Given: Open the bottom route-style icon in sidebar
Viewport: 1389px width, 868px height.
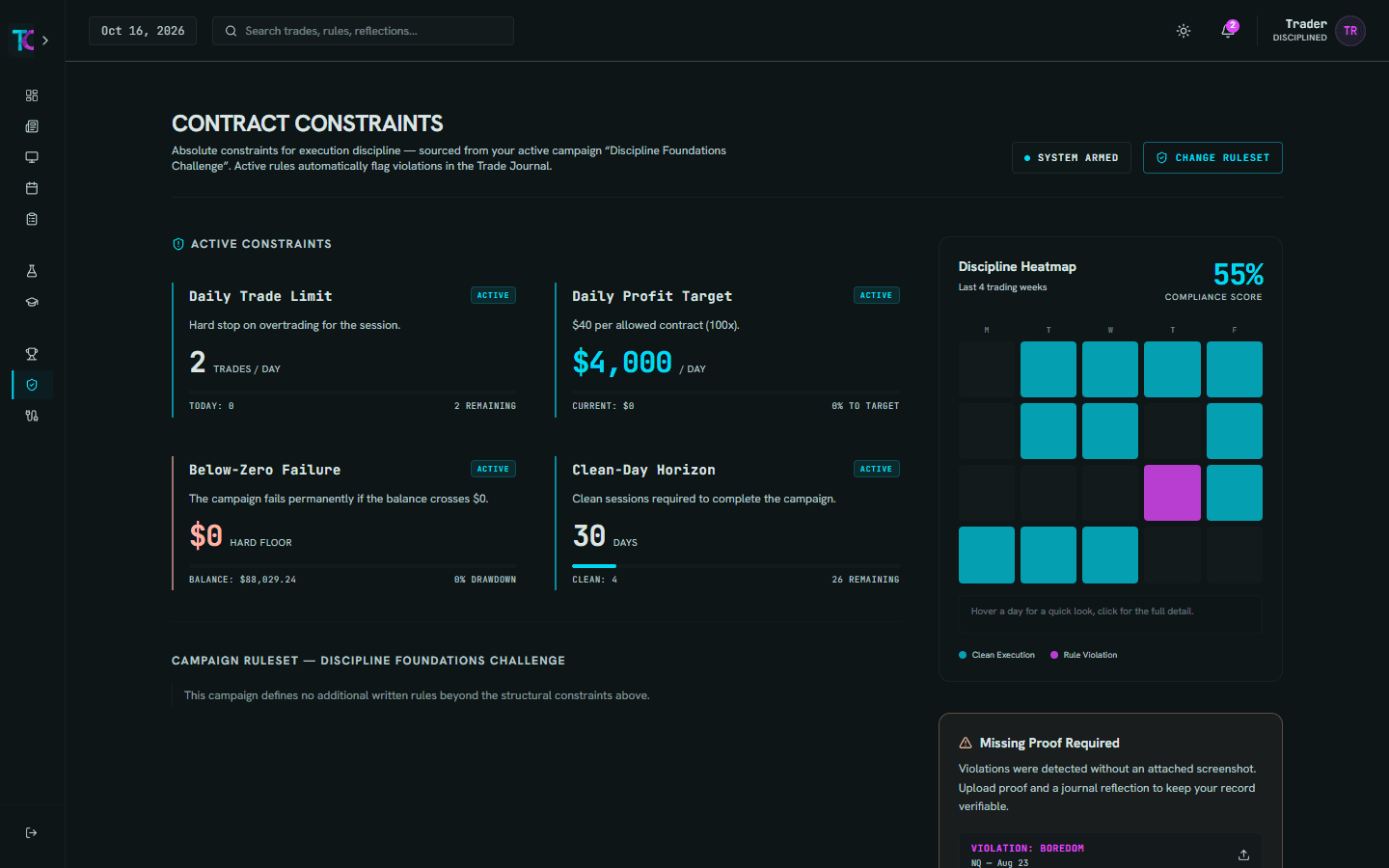Looking at the screenshot, I should (x=32, y=416).
